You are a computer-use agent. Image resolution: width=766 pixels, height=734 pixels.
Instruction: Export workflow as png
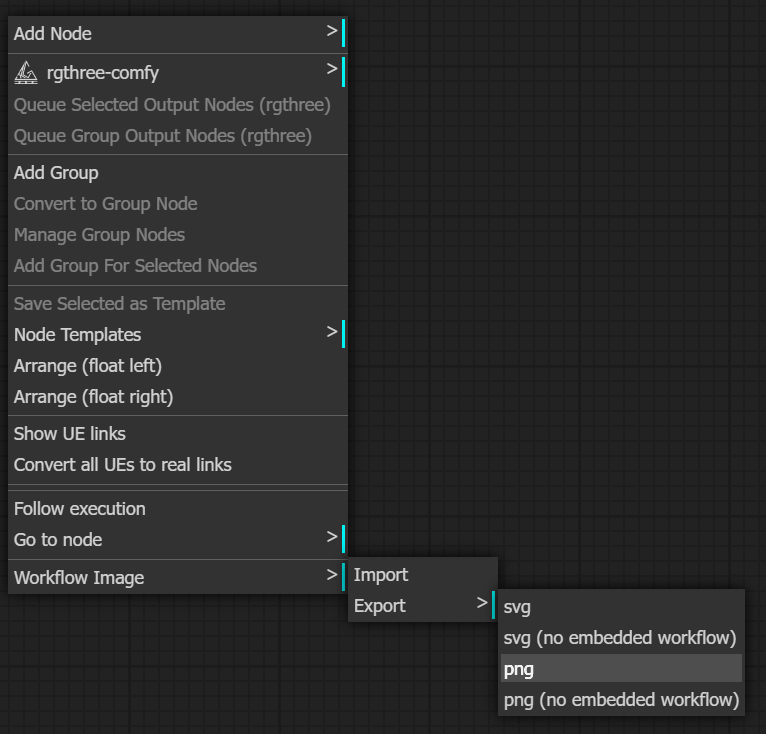(621, 669)
